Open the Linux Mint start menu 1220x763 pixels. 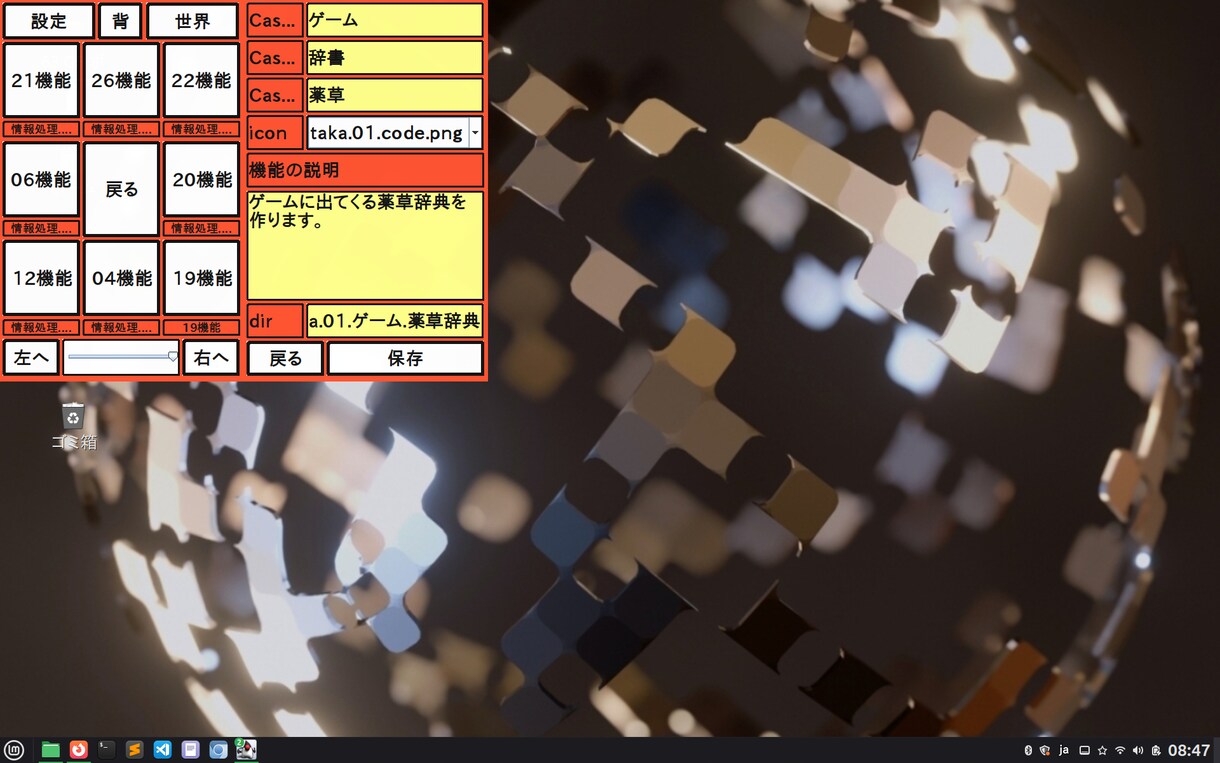tap(14, 750)
